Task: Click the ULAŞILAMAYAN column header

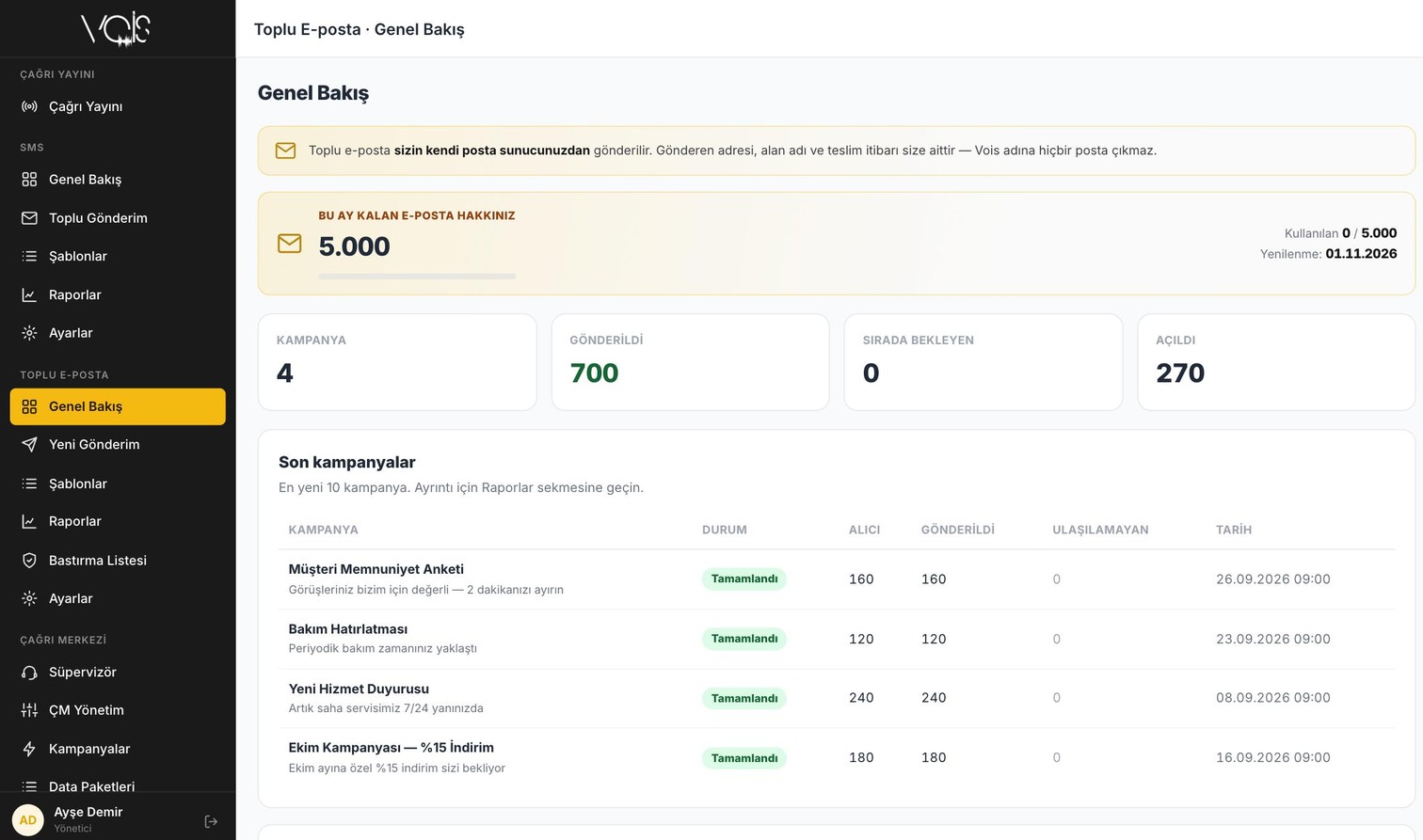Action: click(1100, 530)
